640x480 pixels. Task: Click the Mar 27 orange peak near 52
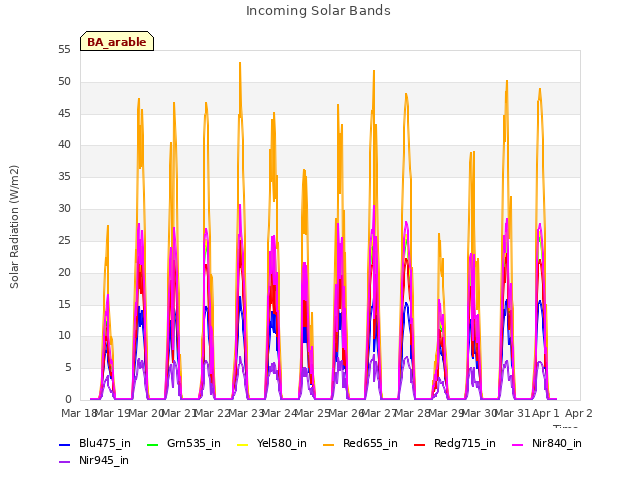(x=374, y=71)
